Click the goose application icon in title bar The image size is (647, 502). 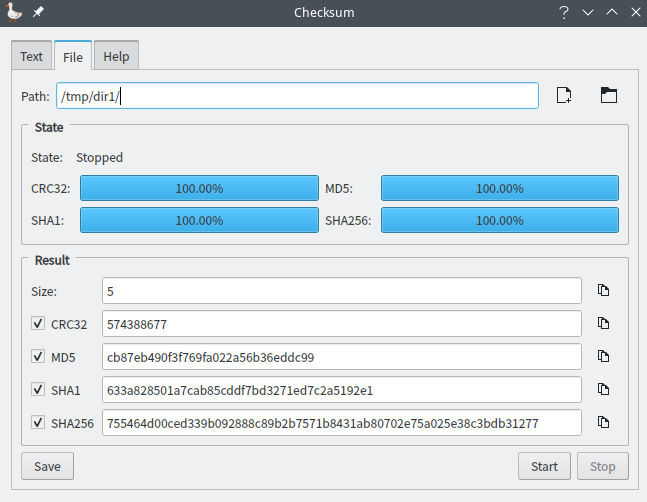click(x=14, y=12)
